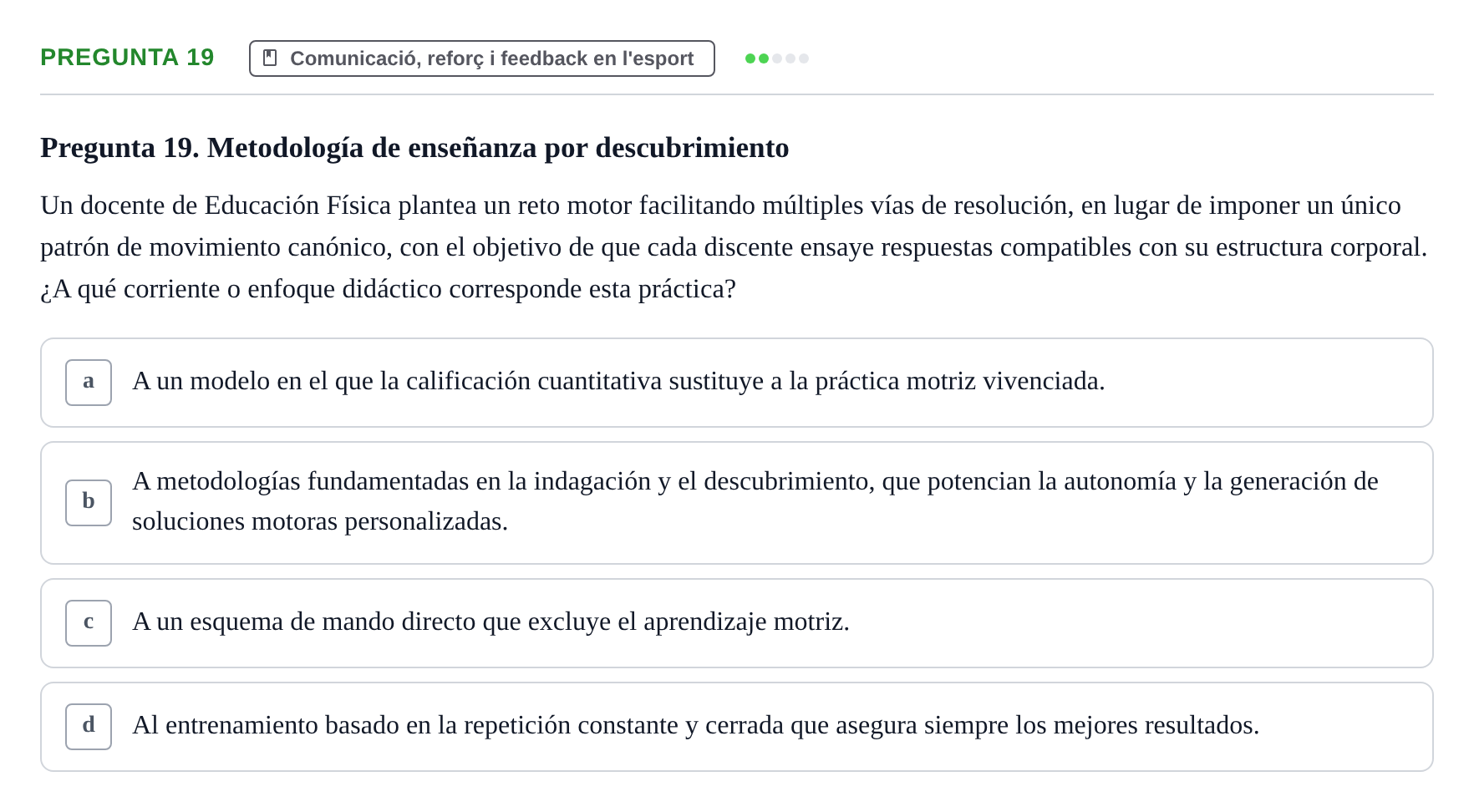Image resolution: width=1474 pixels, height=812 pixels.
Task: Select answer option b letter box
Action: [89, 503]
